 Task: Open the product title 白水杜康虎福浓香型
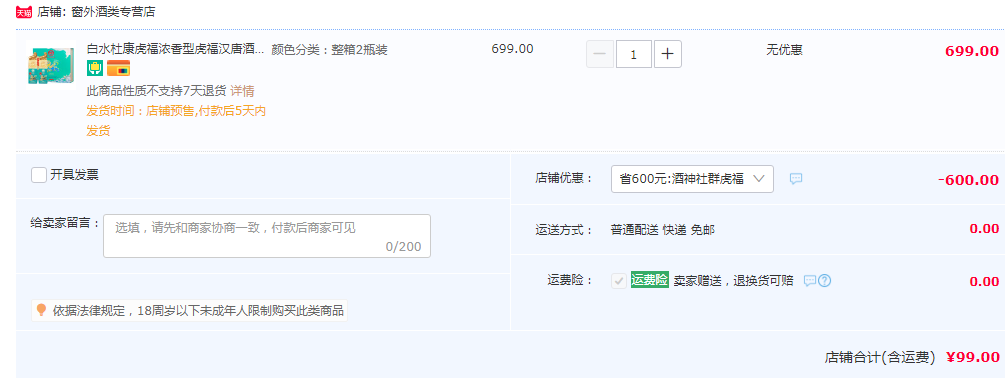(x=175, y=49)
